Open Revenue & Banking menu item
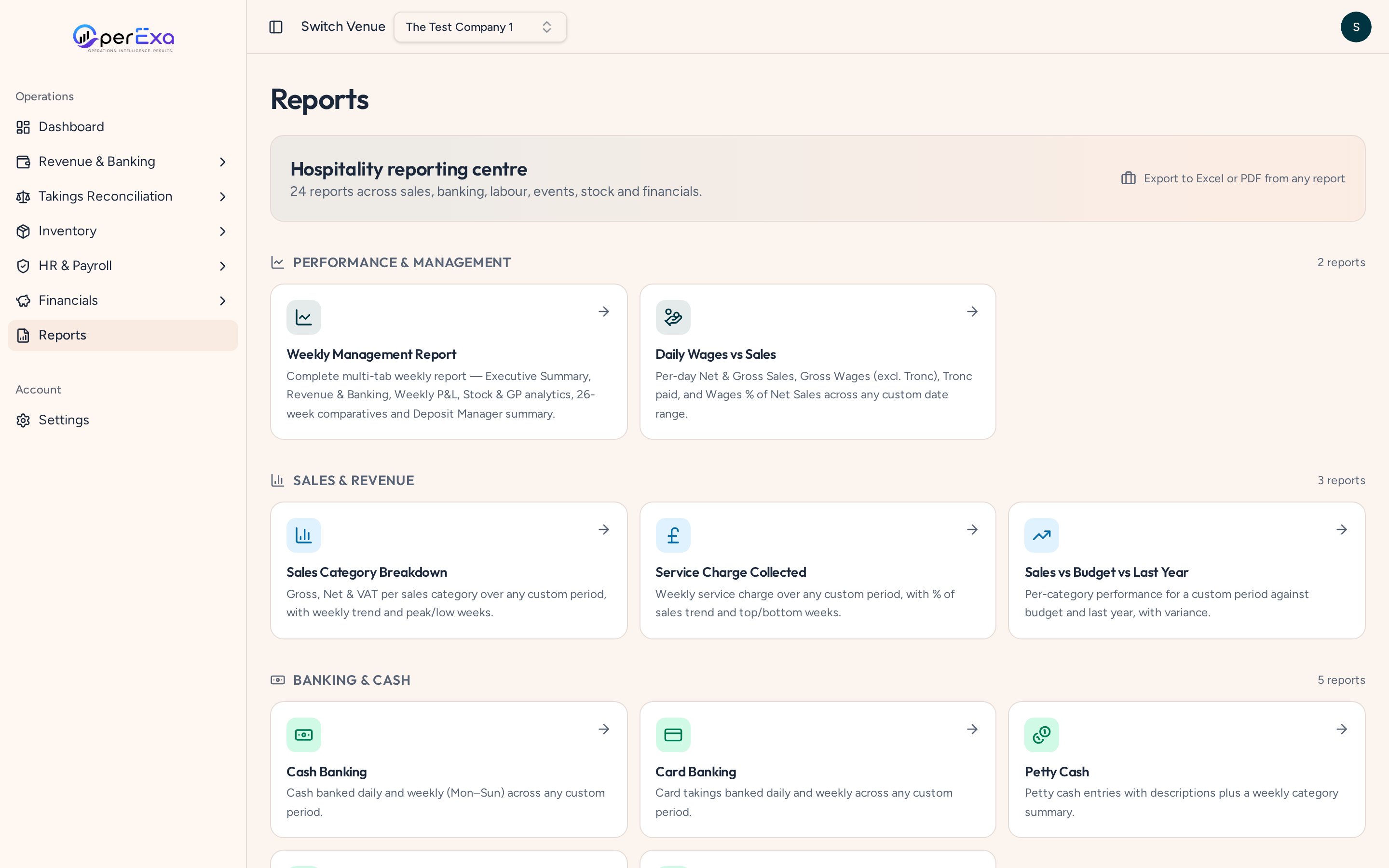This screenshot has height=868, width=1389. point(123,162)
